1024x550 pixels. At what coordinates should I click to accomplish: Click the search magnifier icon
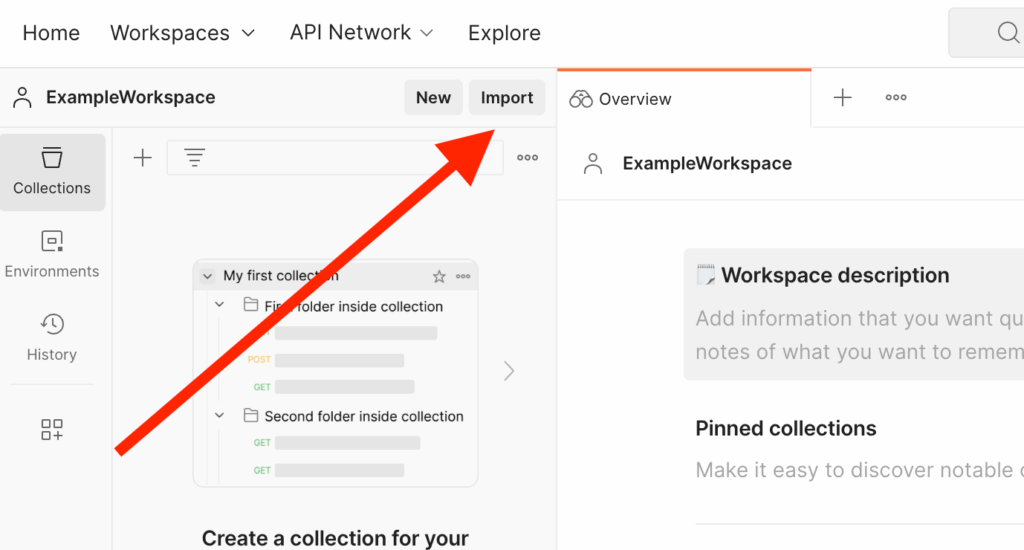pos(1007,33)
